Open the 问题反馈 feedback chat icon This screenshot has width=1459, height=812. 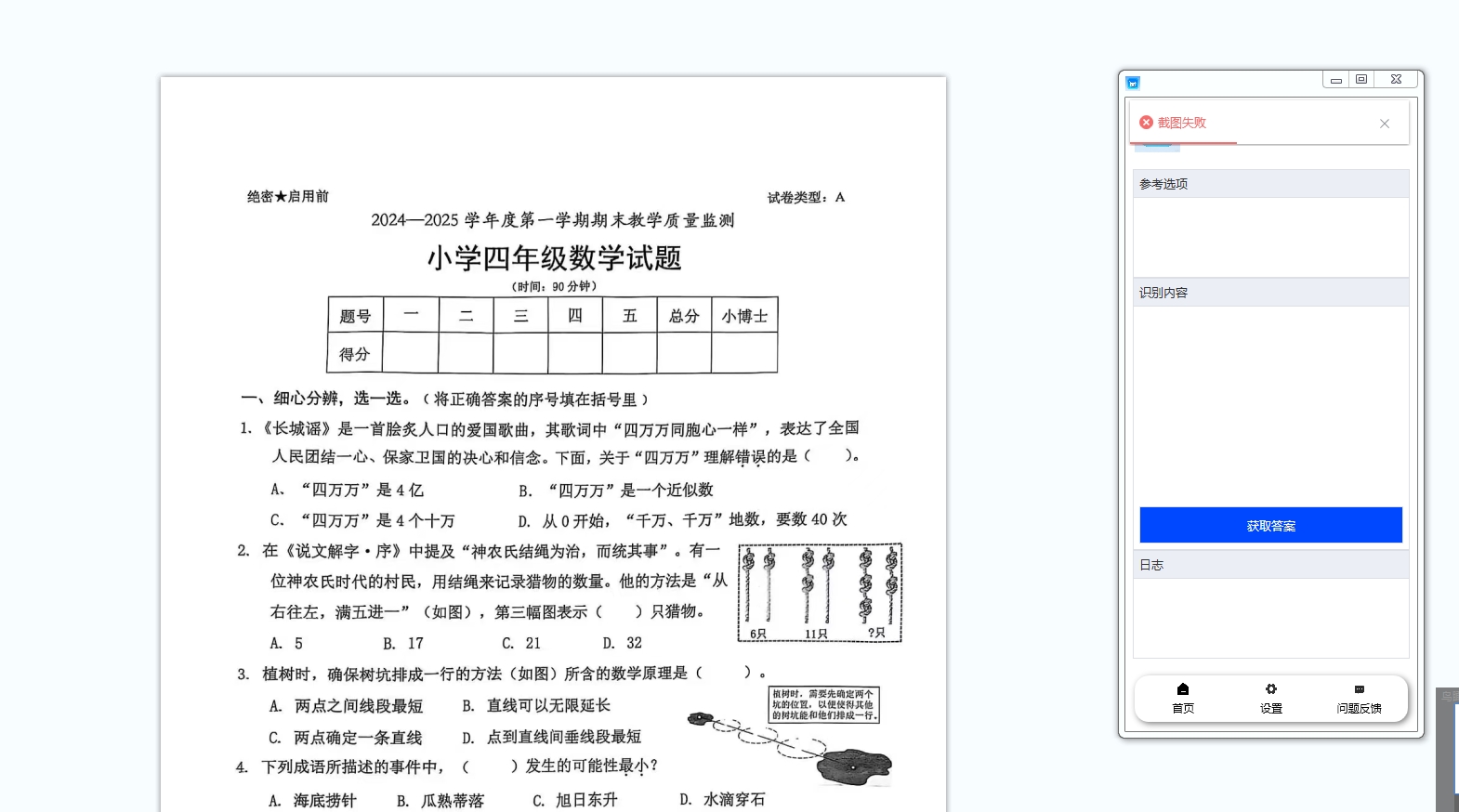click(x=1359, y=689)
